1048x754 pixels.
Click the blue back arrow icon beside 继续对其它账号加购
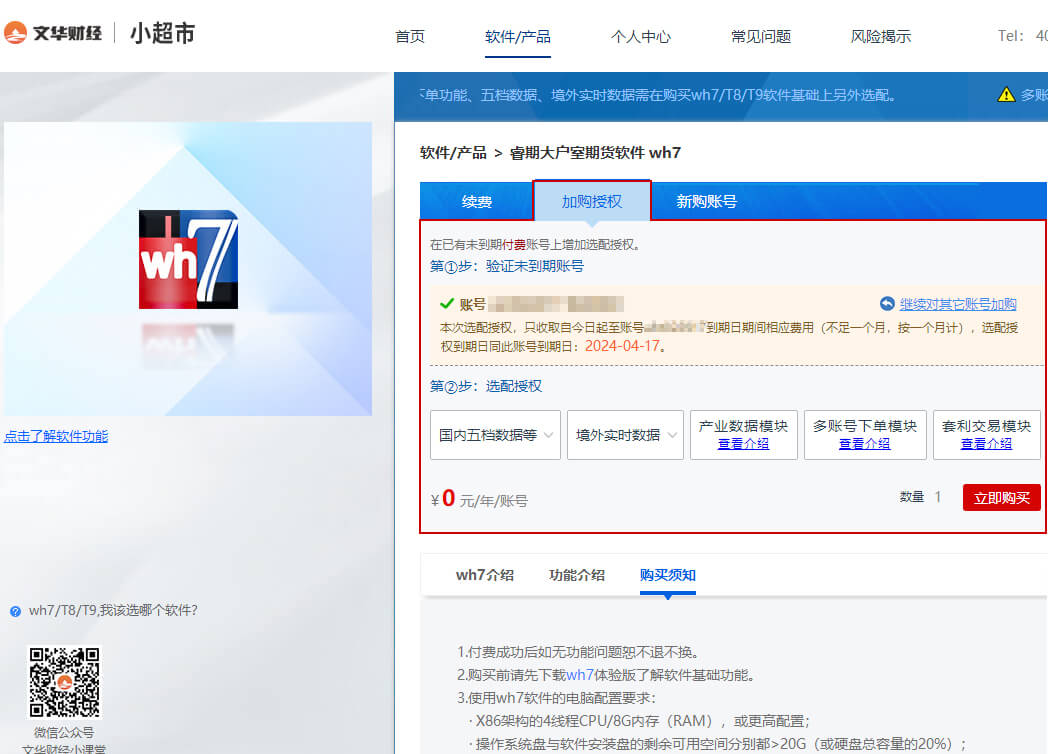click(887, 304)
